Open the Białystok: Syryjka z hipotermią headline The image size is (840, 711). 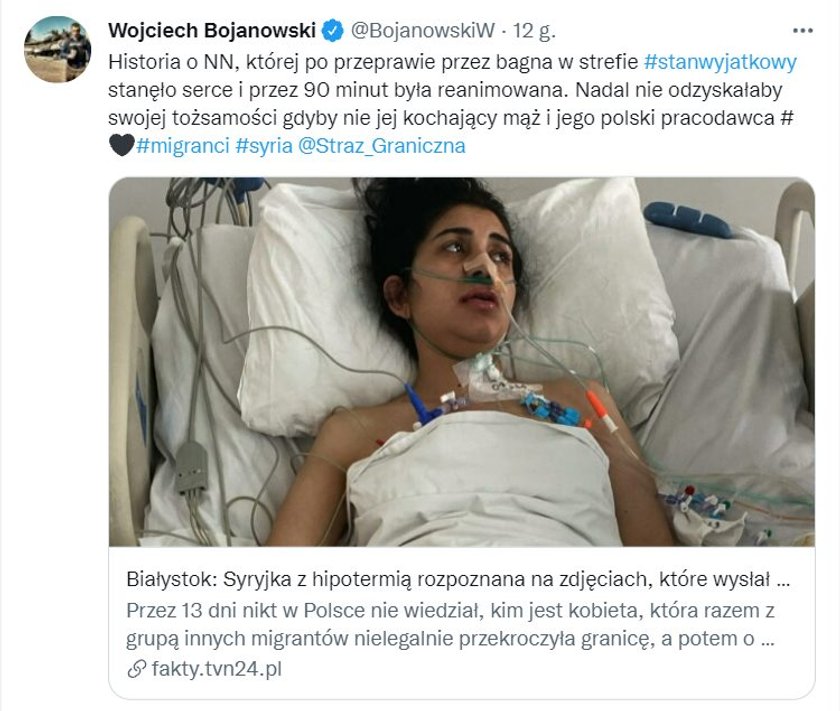click(459, 579)
